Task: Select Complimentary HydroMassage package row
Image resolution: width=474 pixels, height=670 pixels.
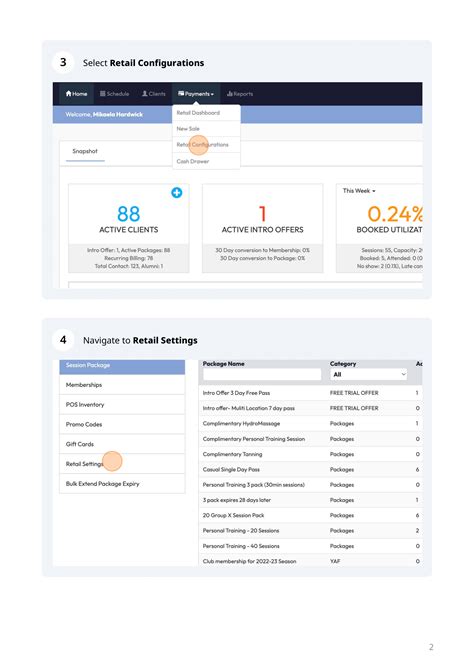Action: [311, 423]
